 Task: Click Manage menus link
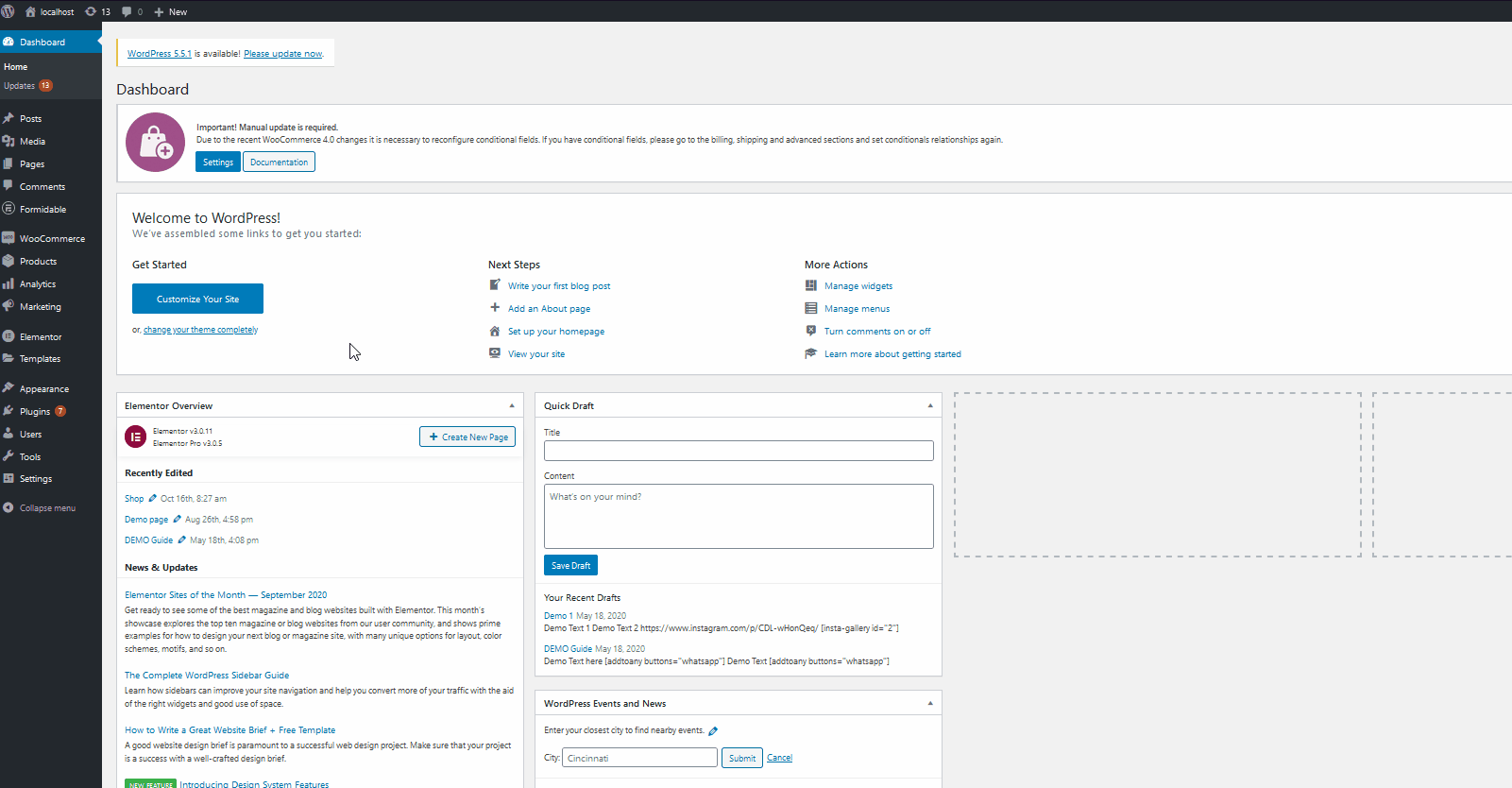(857, 309)
